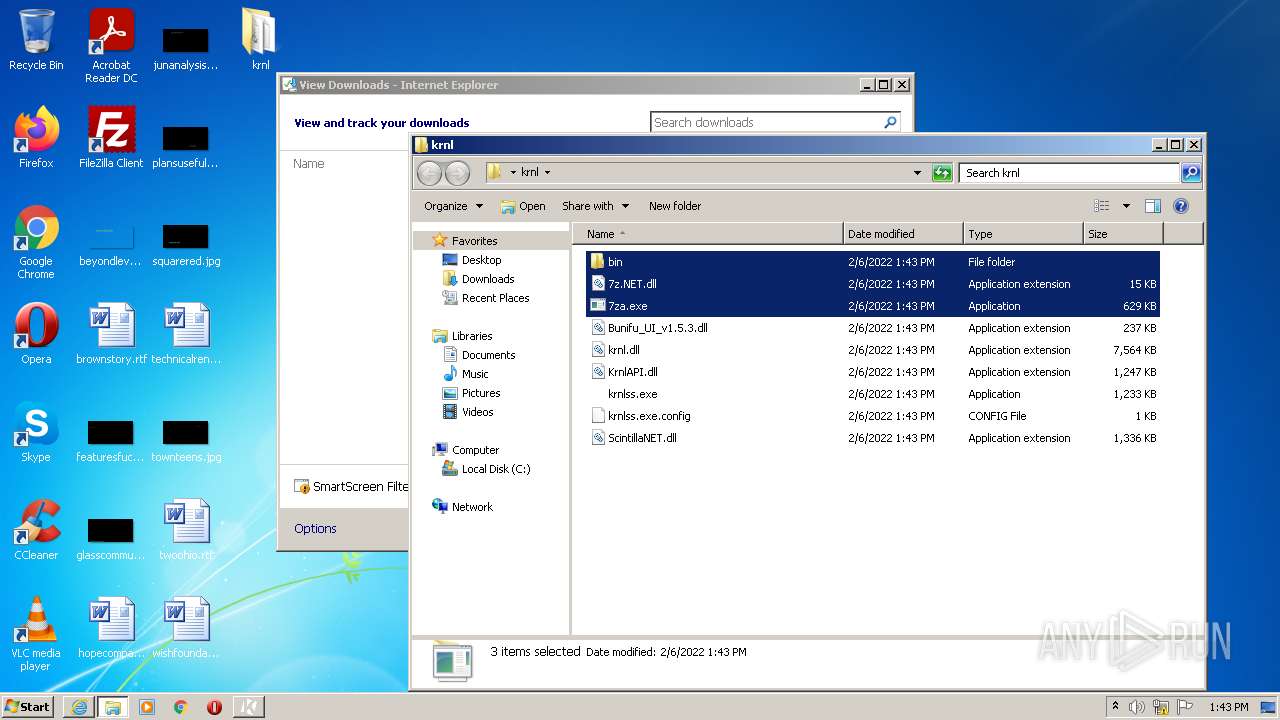Open squarered.jpg file on desktop
1280x720 pixels.
tap(186, 245)
